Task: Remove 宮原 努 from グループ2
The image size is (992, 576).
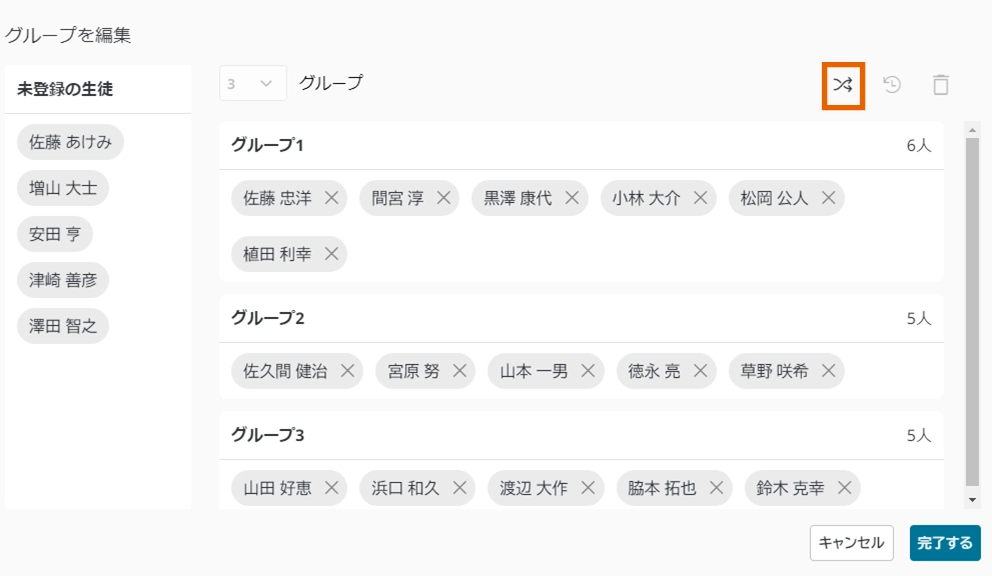Action: 457,370
